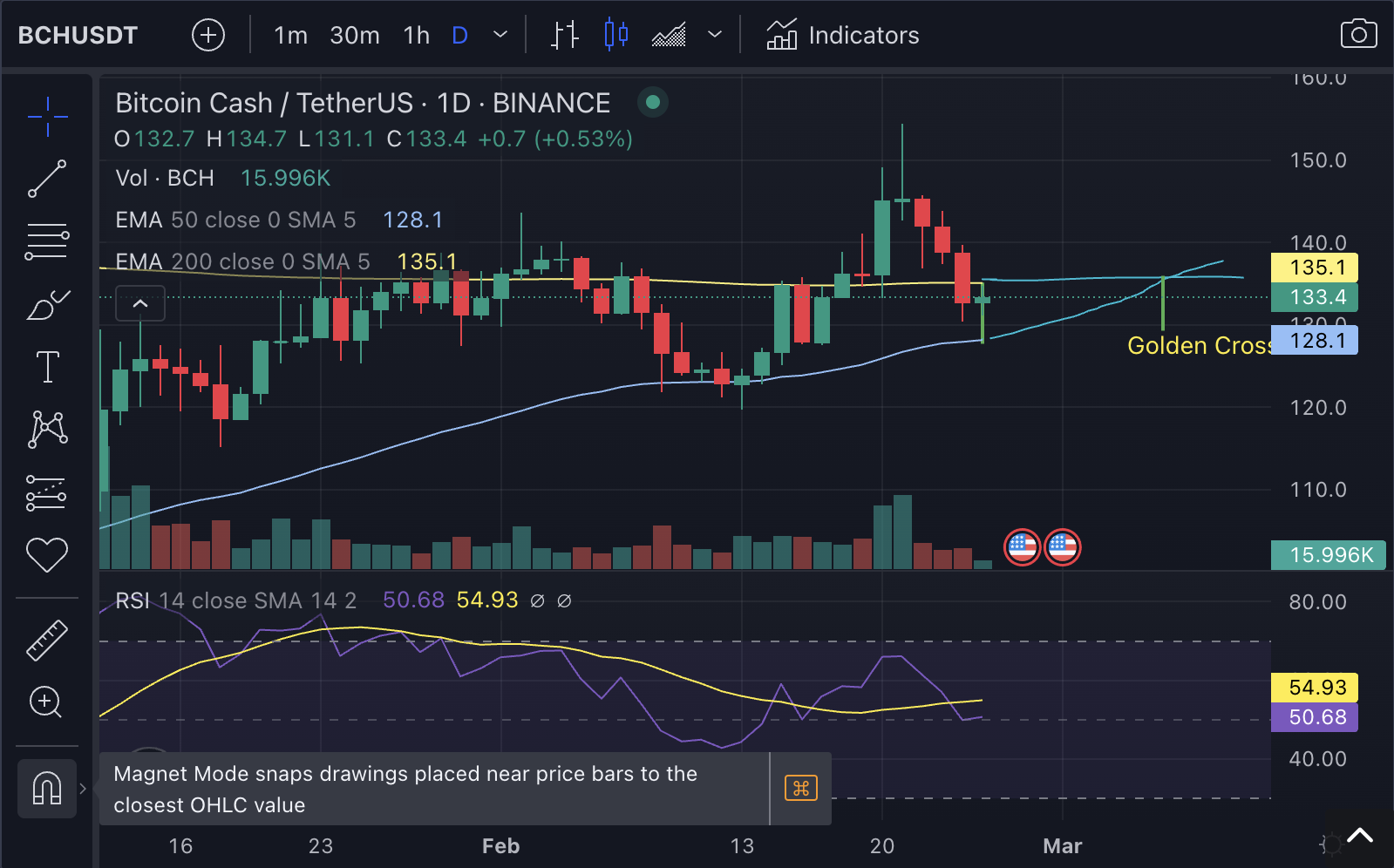Click the 128.1 blue EMA price label
This screenshot has height=868, width=1394.
[x=1315, y=340]
